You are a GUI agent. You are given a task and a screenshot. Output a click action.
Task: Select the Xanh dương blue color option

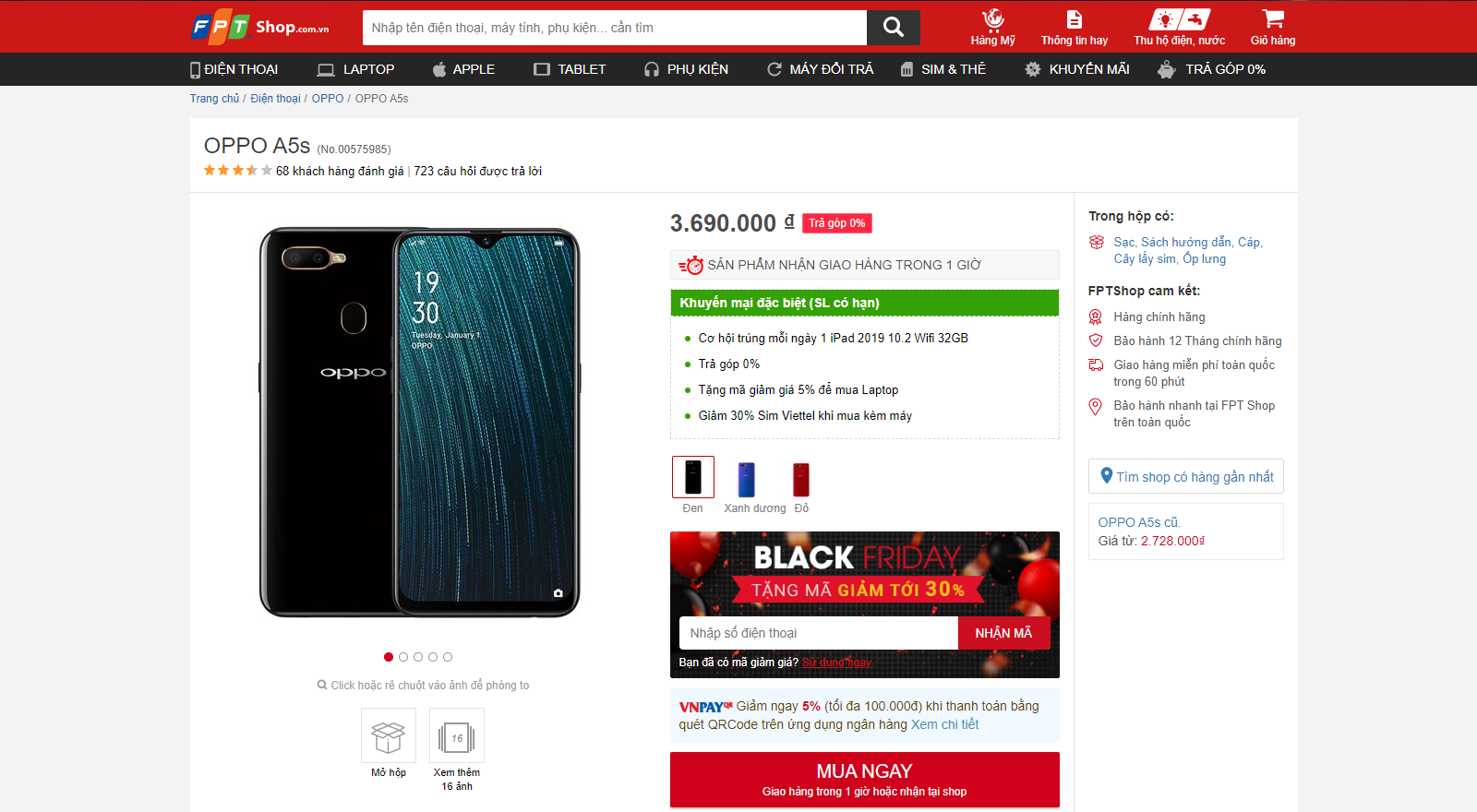tap(747, 479)
